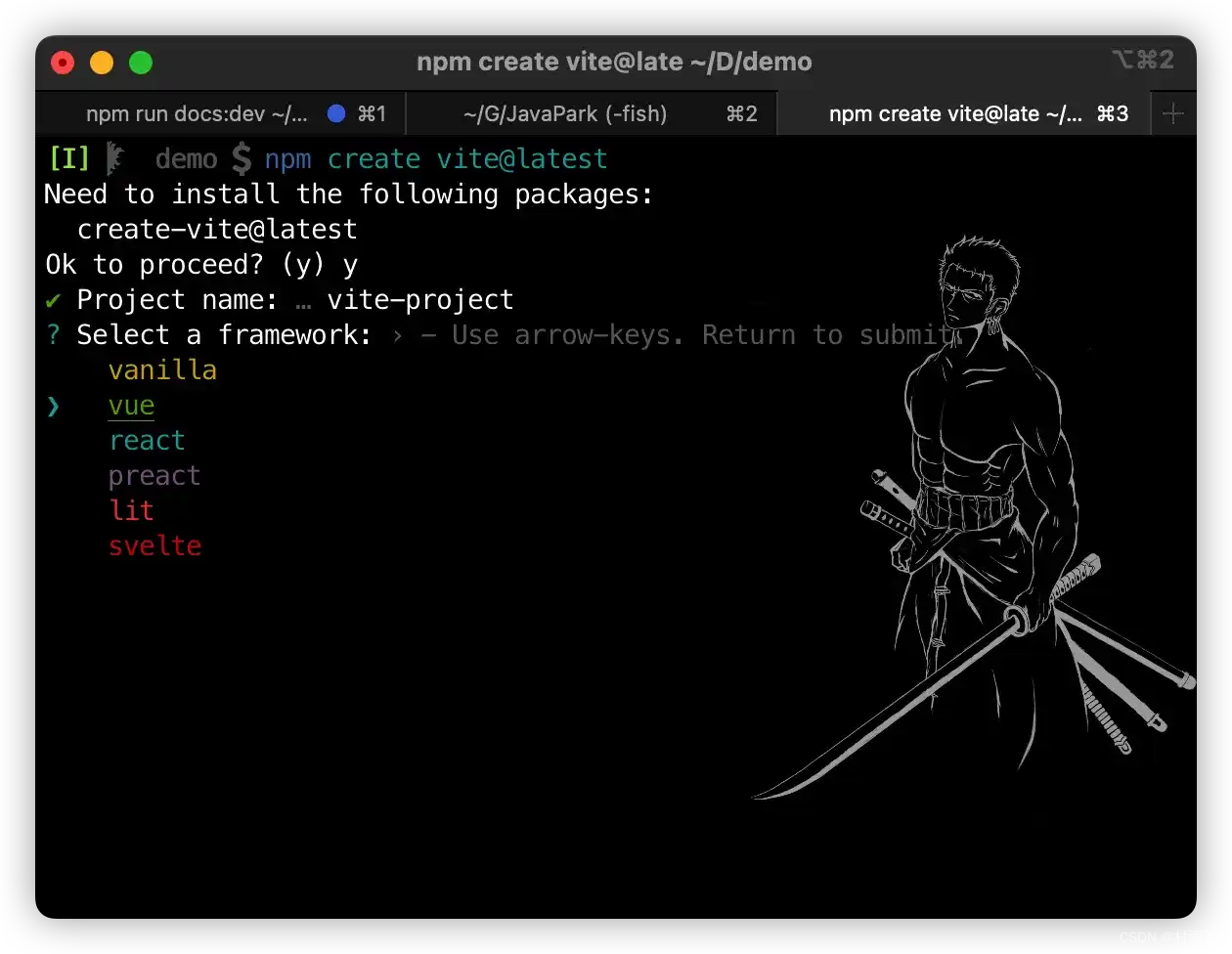Close the terminal window with red button
This screenshot has width=1232, height=954.
(63, 63)
